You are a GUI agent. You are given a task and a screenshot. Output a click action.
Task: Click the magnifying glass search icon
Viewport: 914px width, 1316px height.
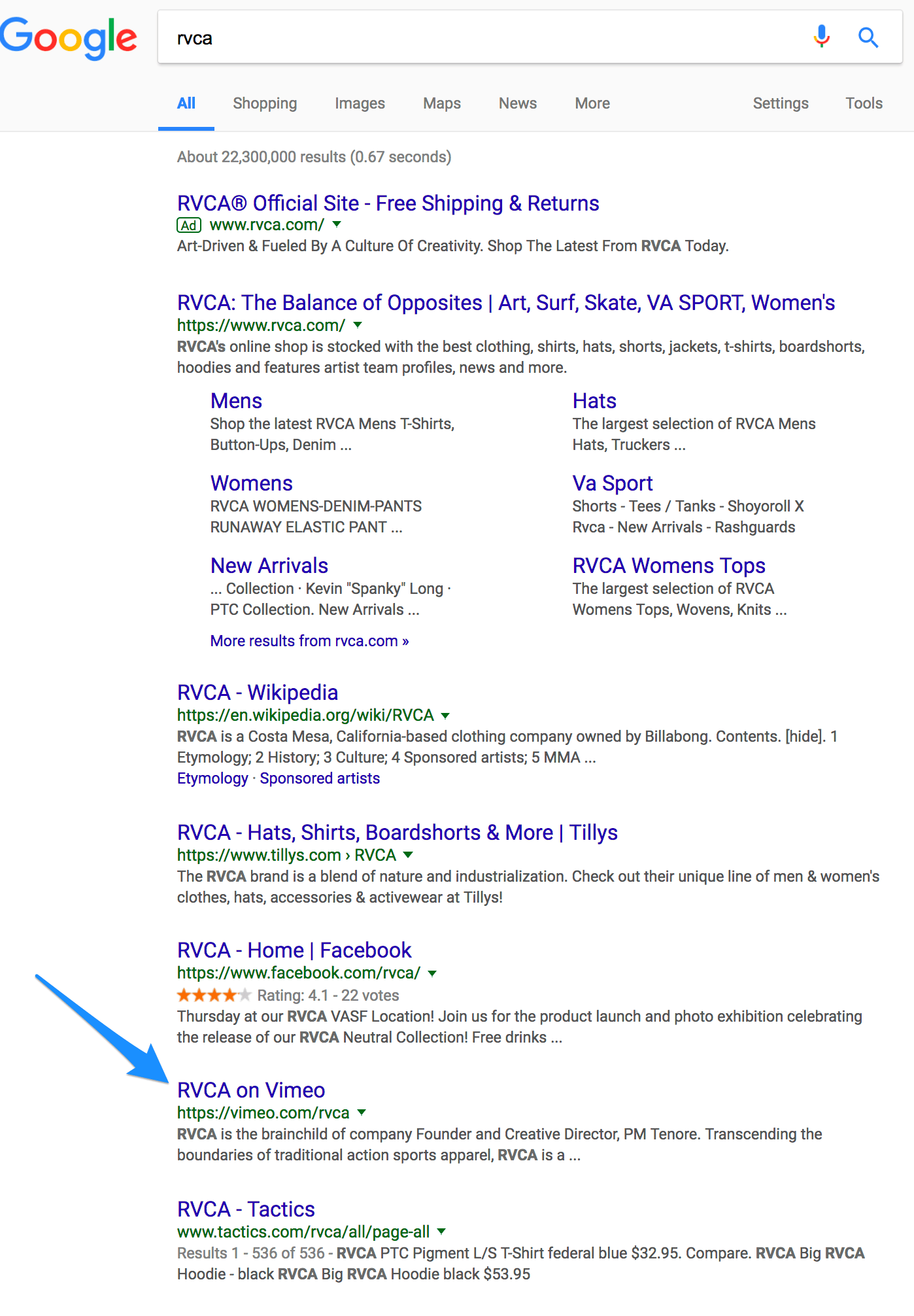click(x=868, y=37)
